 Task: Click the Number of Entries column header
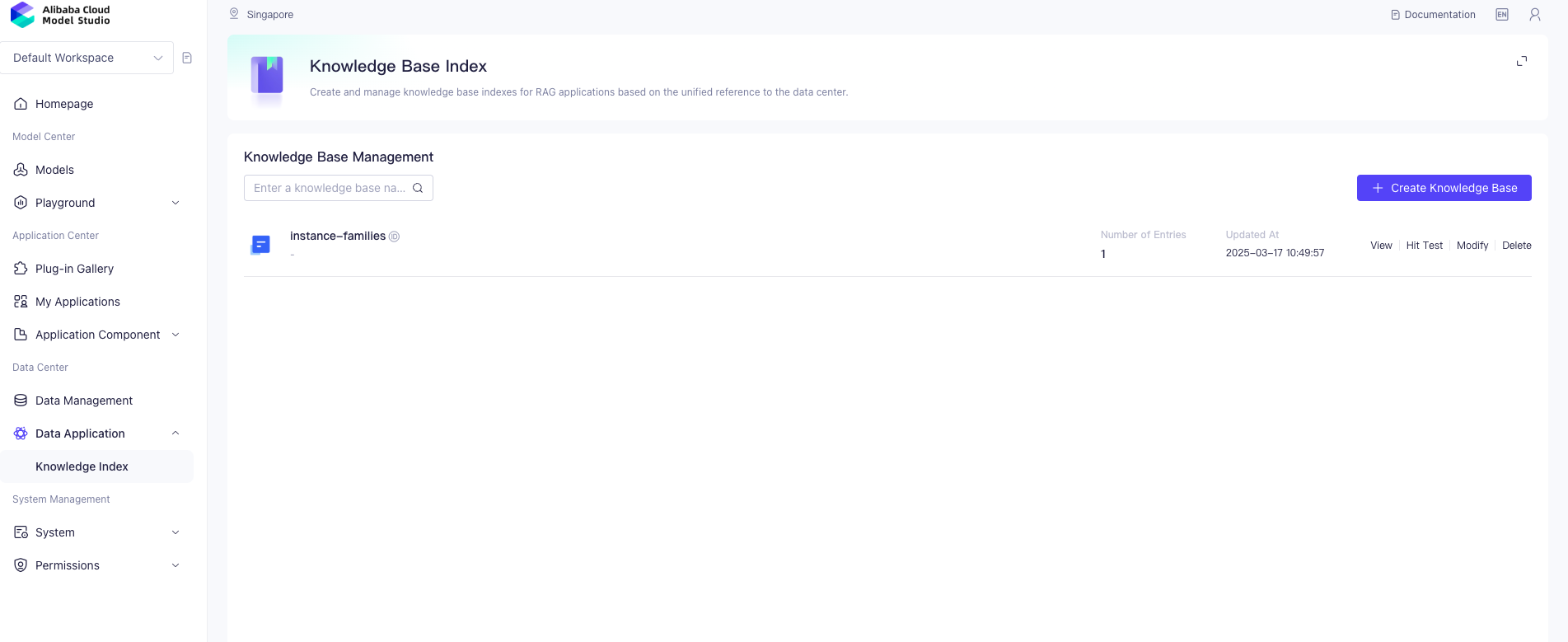click(1143, 235)
